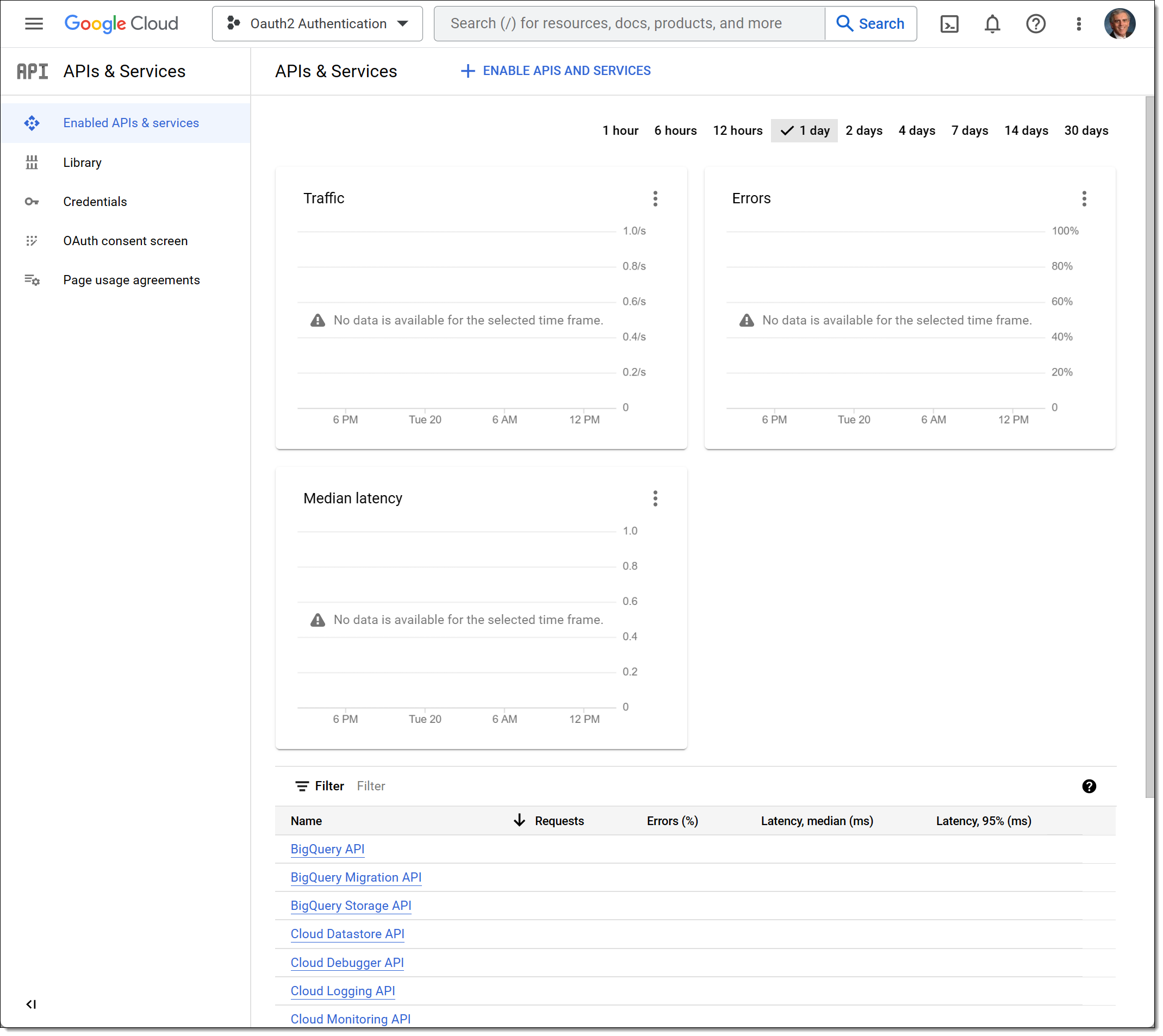The height and width of the screenshot is (1036, 1163).
Task: Go to the Credentials page
Action: point(125,202)
